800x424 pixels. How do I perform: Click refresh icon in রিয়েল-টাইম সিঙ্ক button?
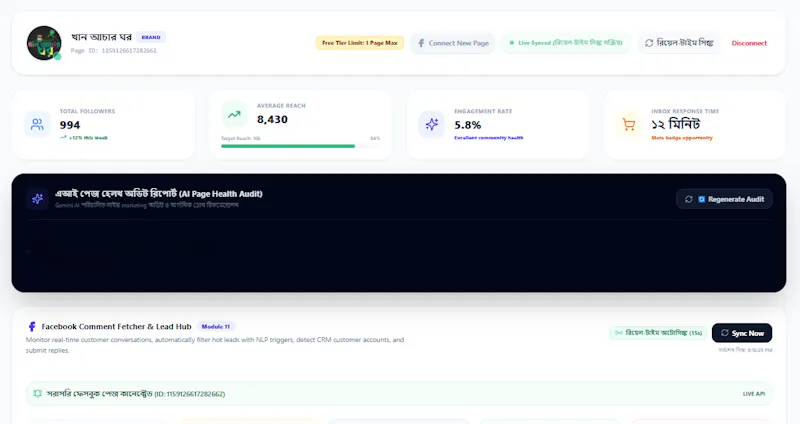[649, 43]
